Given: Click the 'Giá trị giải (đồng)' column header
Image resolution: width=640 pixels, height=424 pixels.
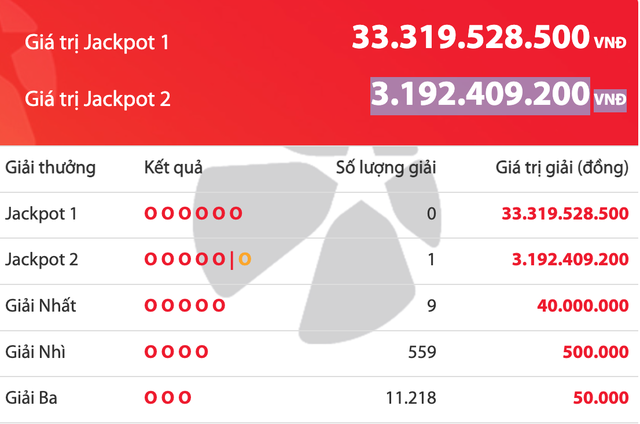Looking at the screenshot, I should 562,167.
